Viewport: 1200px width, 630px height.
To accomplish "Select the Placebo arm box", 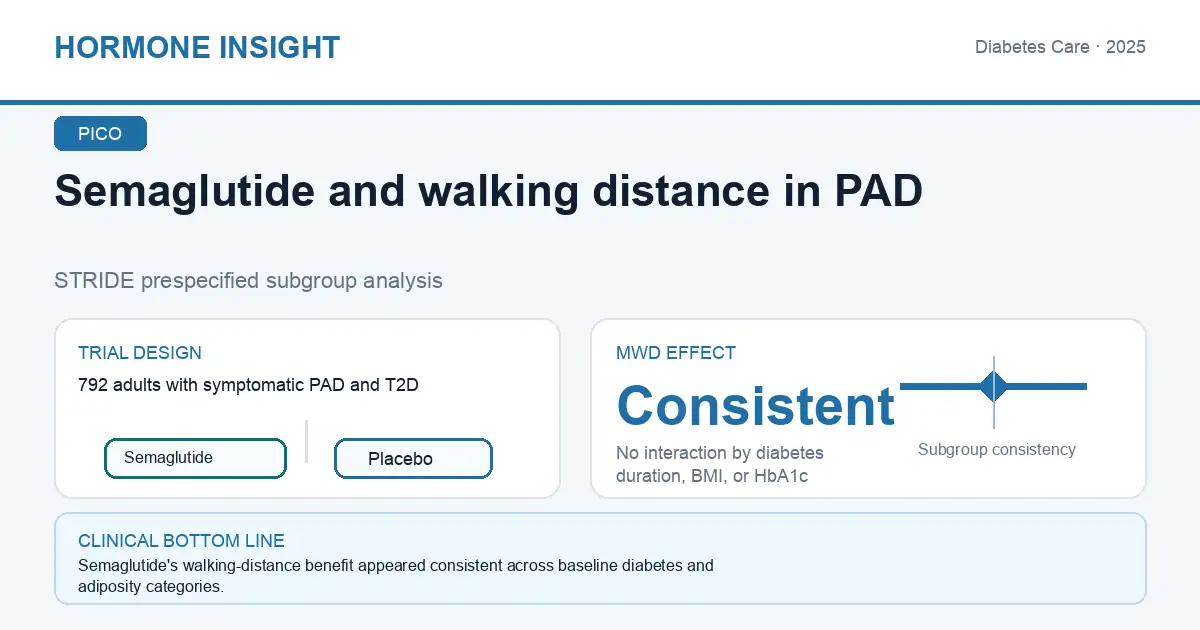I will click(413, 459).
